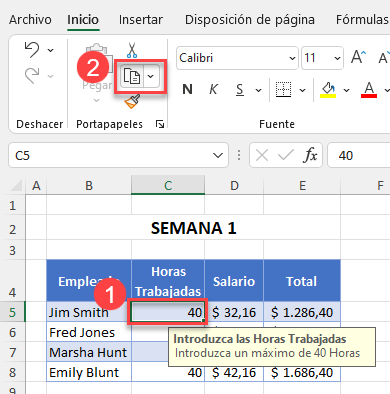Viewport: 390px width, 394px height.
Task: Click the formula bar showing 40
Action: point(359,155)
